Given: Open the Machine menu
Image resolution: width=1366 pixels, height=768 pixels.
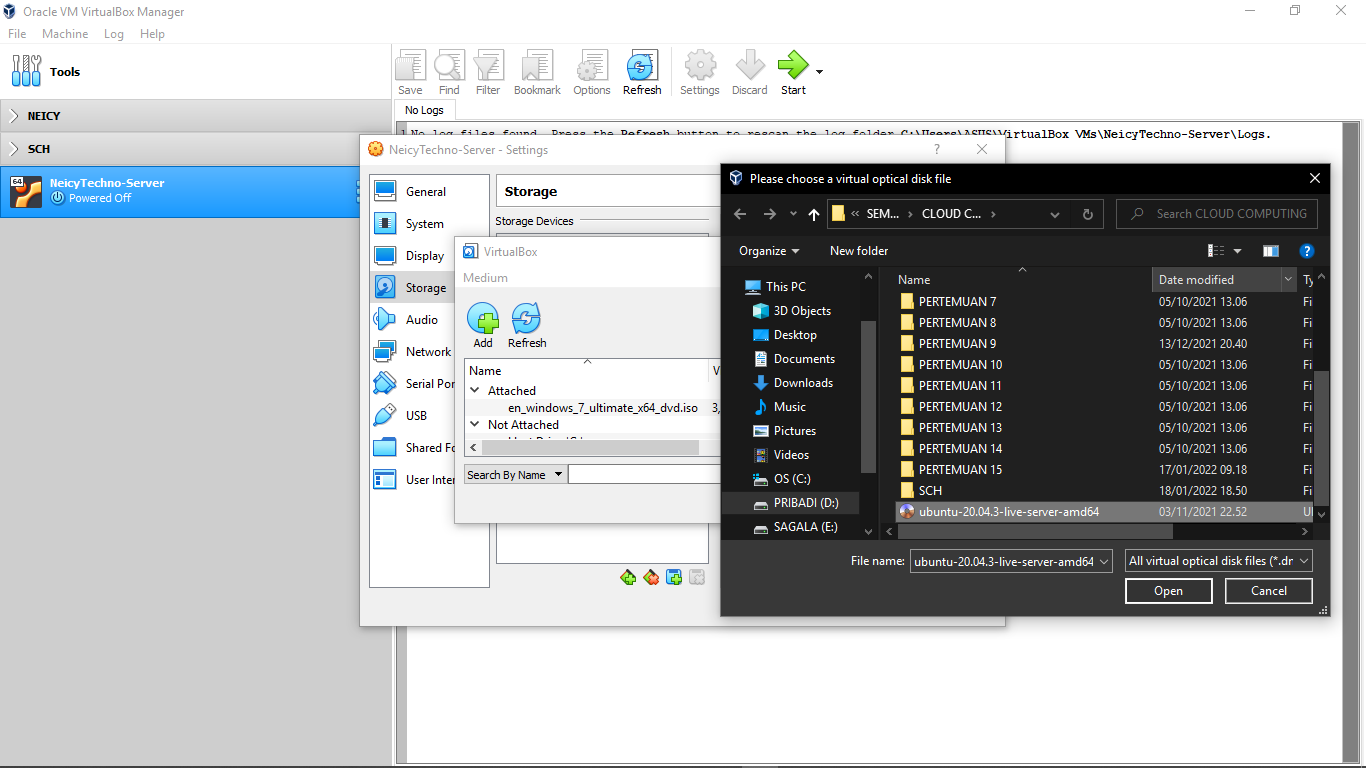Looking at the screenshot, I should 65,34.
